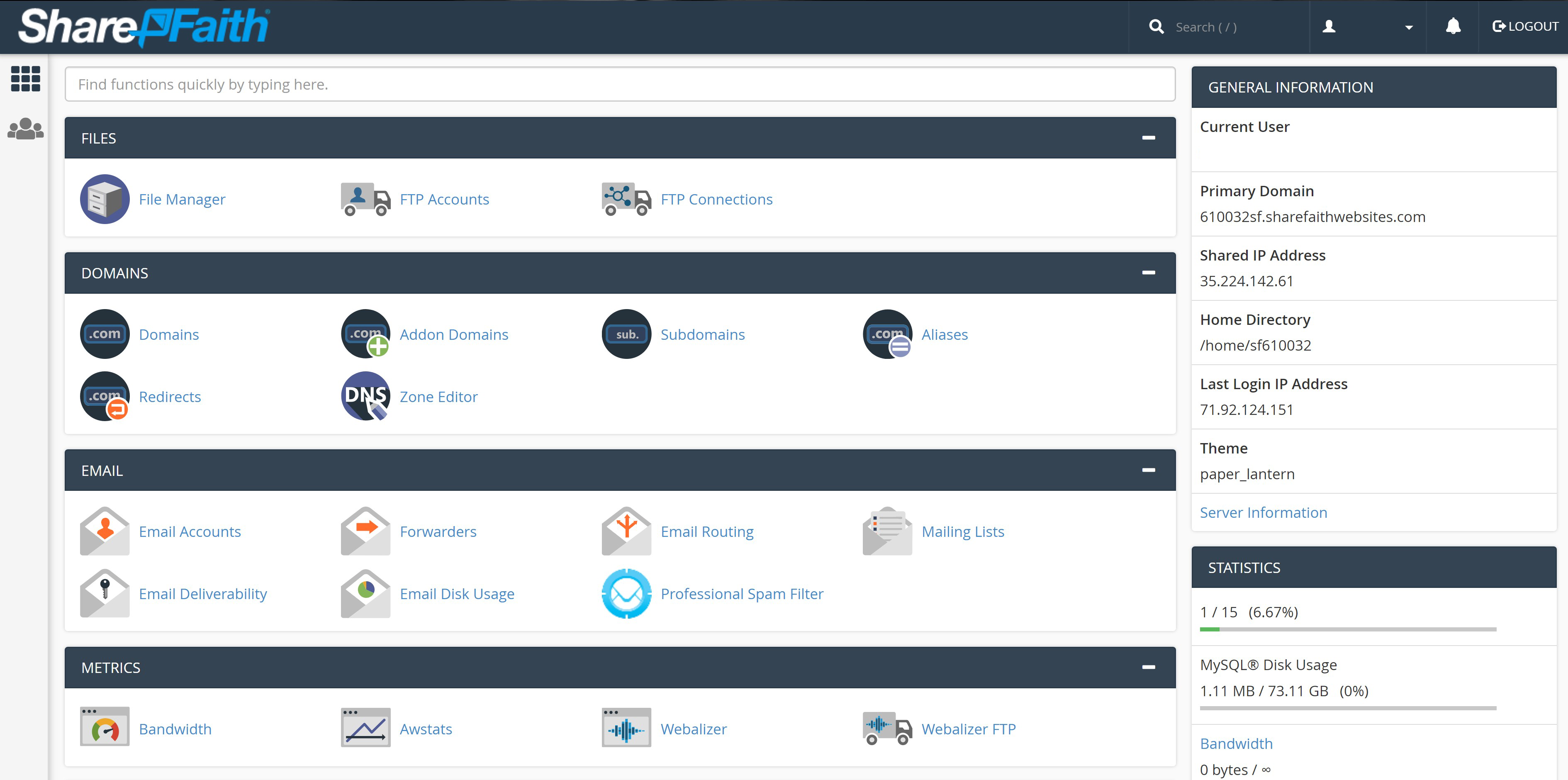Click the Email Disk Usage icon
Image resolution: width=1568 pixels, height=780 pixels.
point(365,594)
